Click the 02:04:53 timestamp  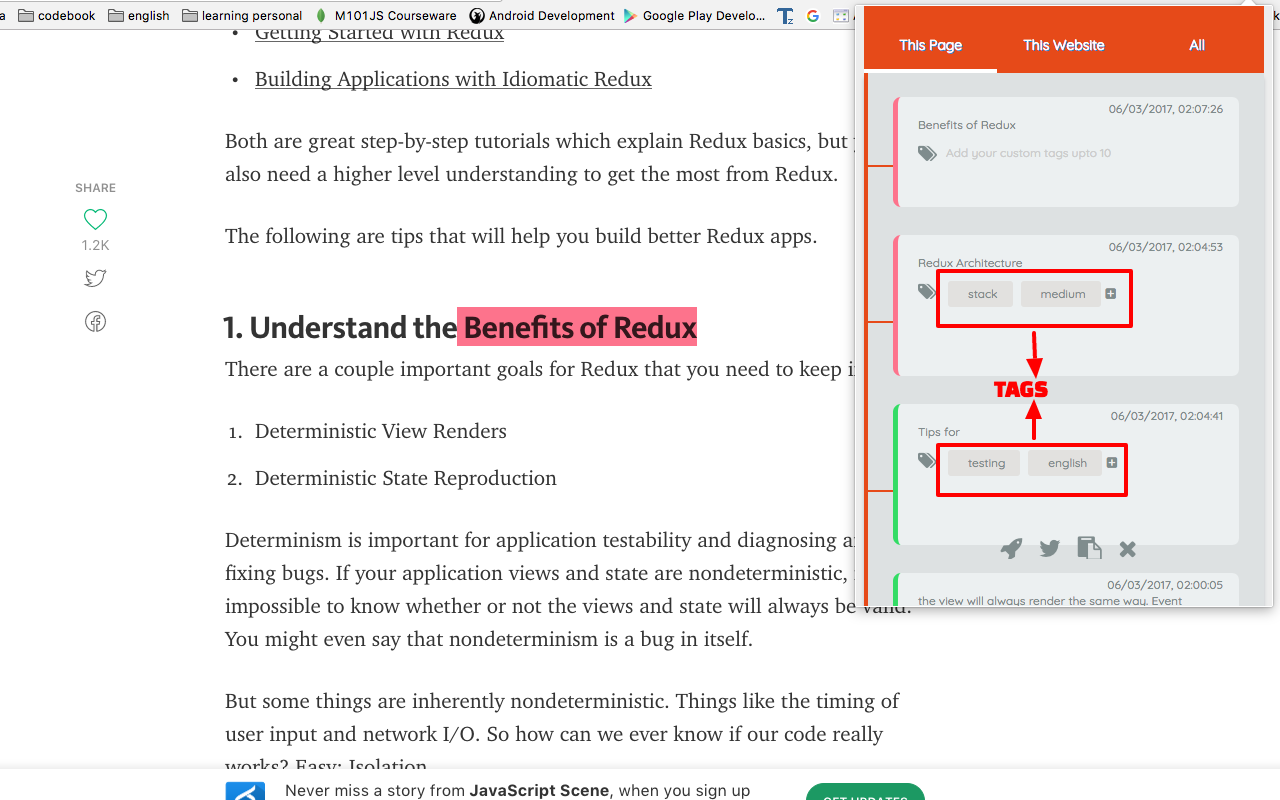pos(1166,247)
